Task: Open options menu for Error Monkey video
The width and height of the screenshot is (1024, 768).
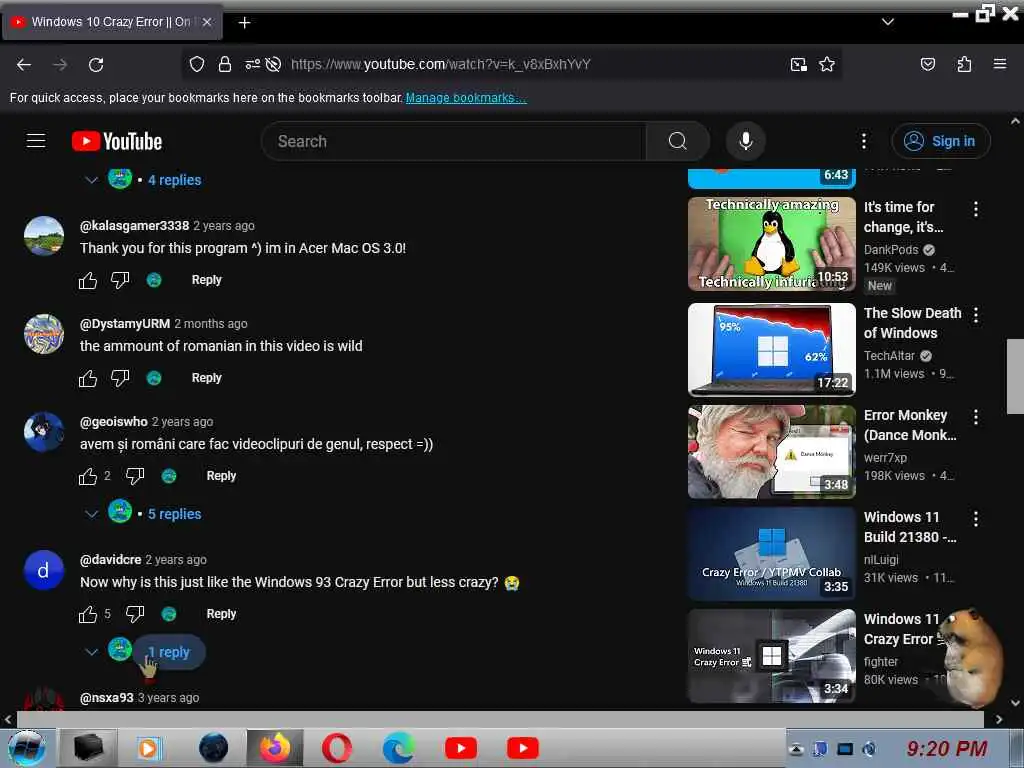Action: coord(976,417)
